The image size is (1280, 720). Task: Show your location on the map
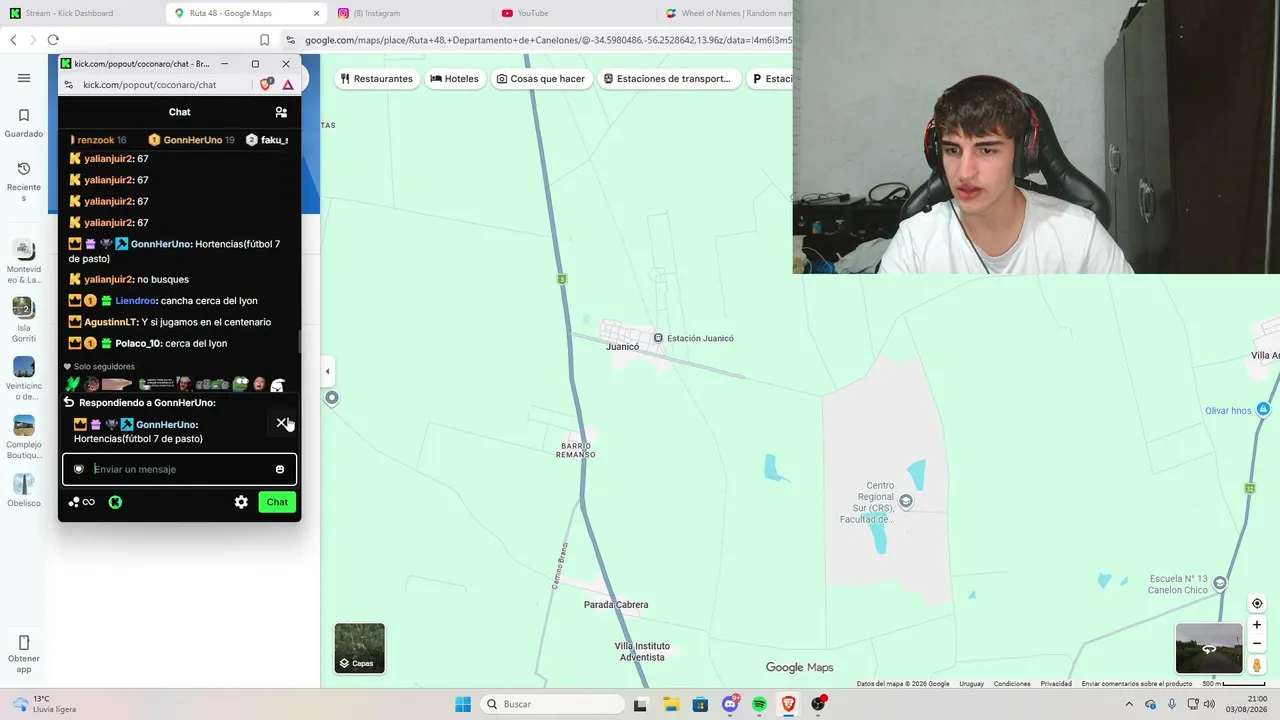click(1257, 604)
